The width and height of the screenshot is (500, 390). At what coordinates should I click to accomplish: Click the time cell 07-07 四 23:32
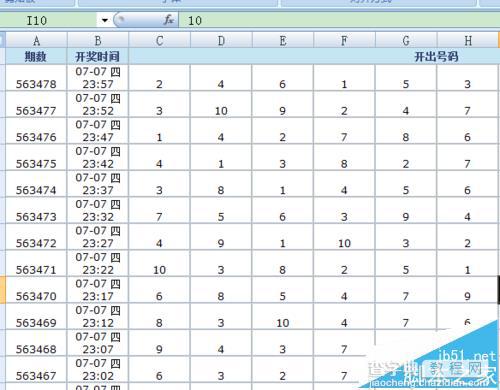pyautogui.click(x=98, y=210)
